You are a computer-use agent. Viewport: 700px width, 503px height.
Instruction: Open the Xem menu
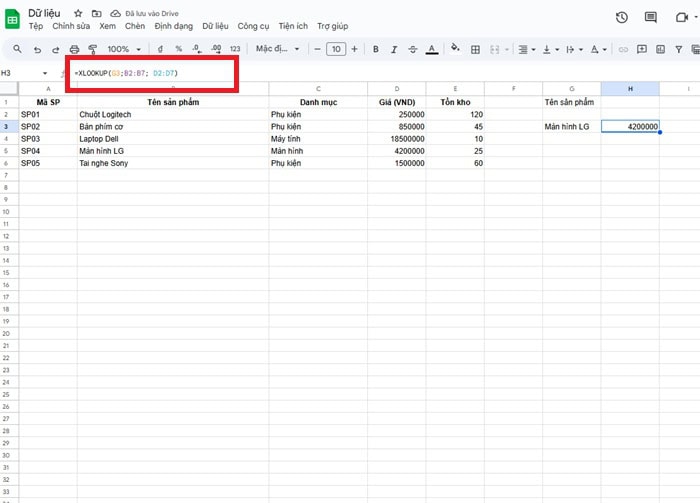(108, 26)
